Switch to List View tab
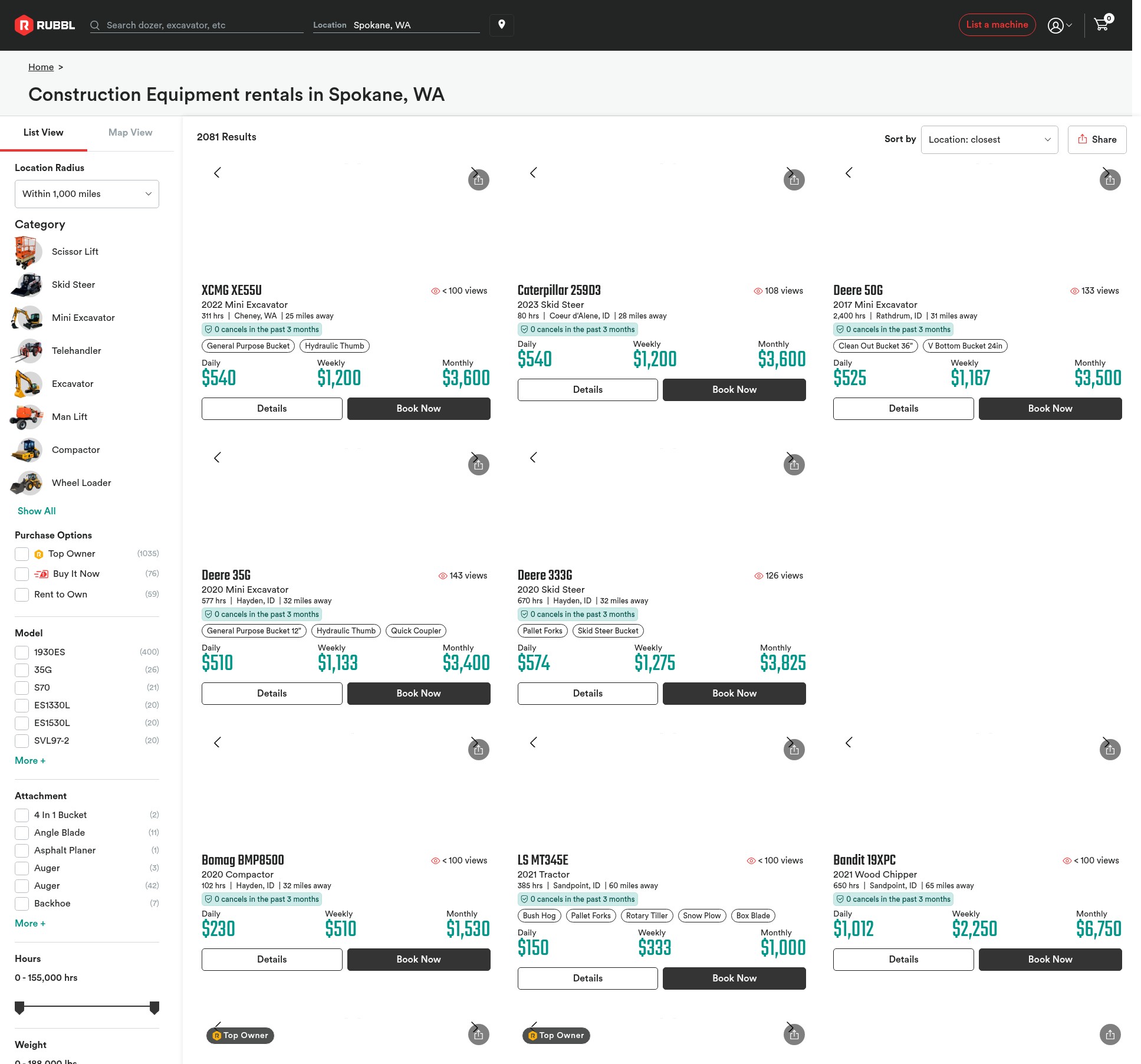This screenshot has height=1064, width=1141. point(44,133)
